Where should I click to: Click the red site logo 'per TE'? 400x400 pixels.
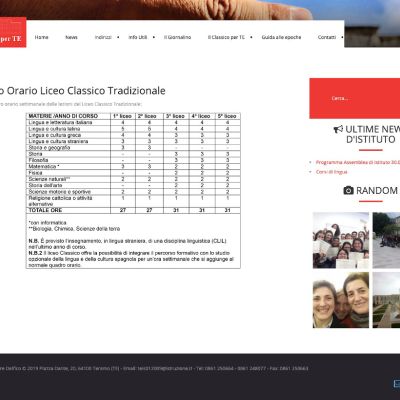[x=13, y=32]
